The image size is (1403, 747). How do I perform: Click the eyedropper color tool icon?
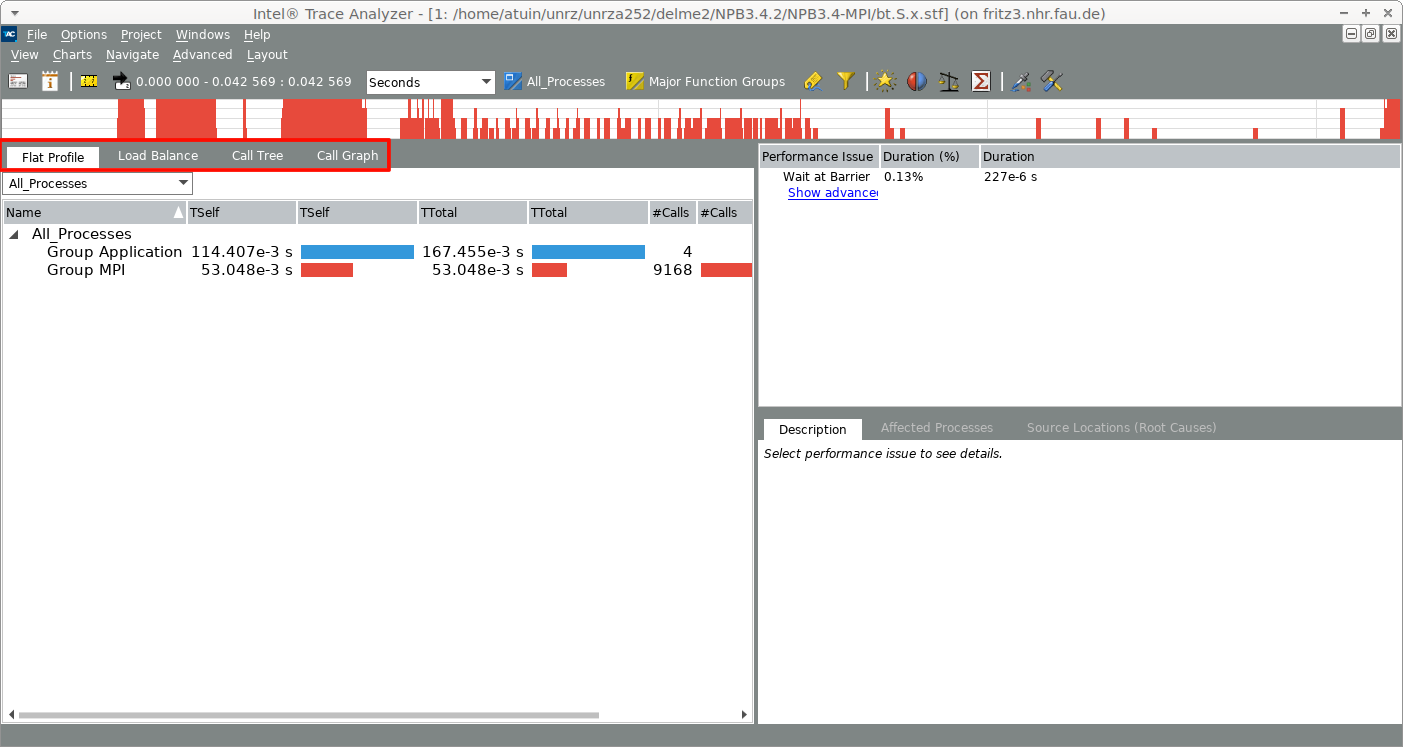click(x=1020, y=81)
